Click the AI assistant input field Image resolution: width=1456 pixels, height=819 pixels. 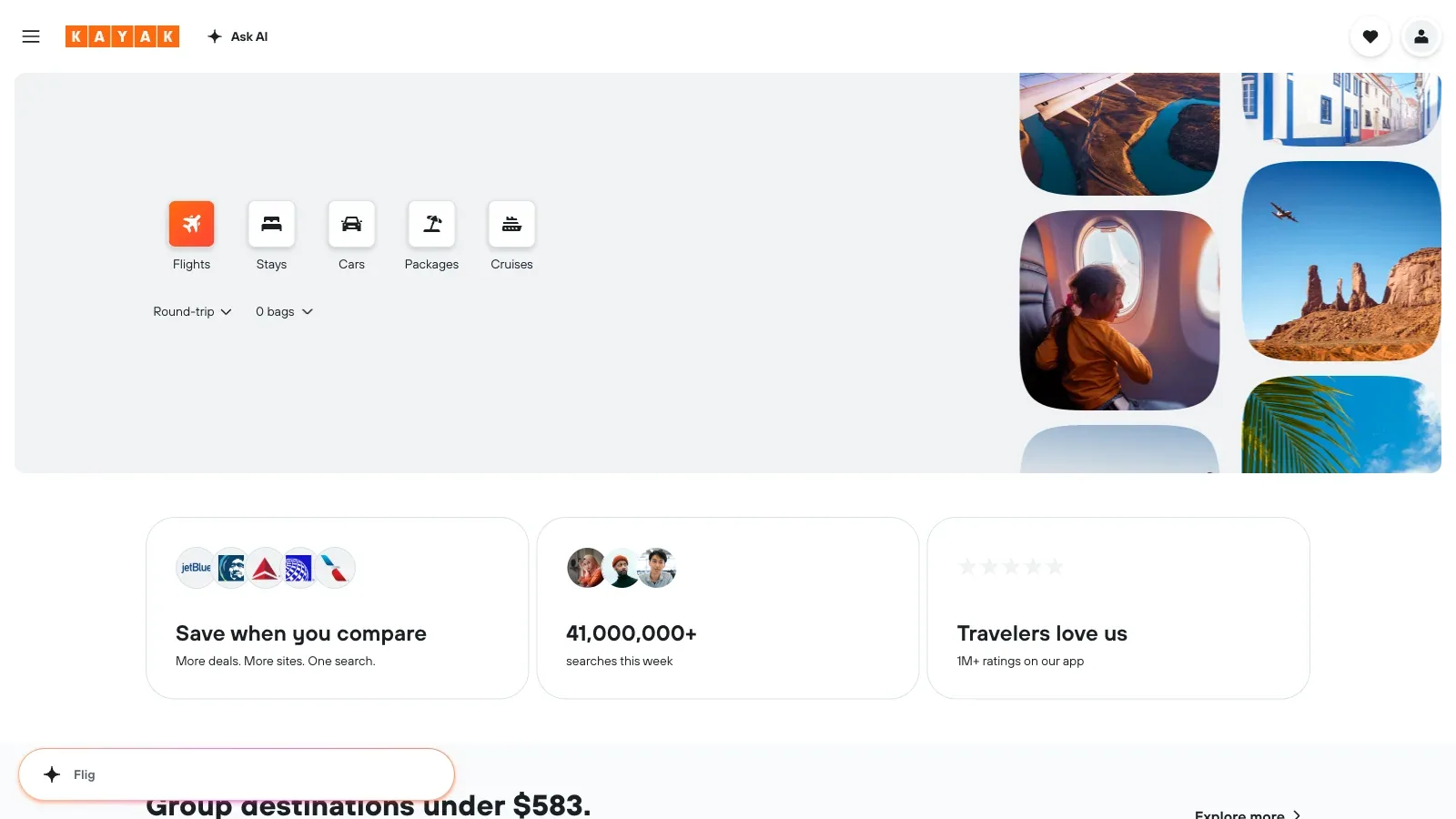237,774
